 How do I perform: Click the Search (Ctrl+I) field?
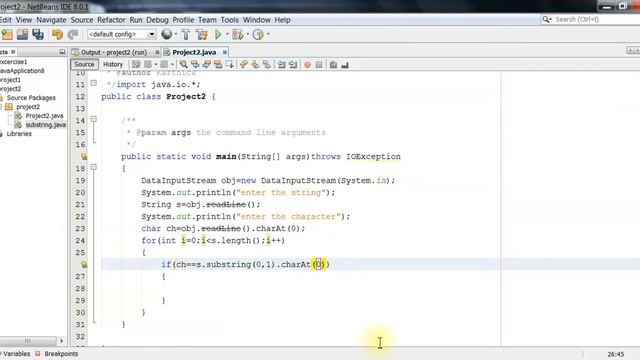pyautogui.click(x=591, y=19)
